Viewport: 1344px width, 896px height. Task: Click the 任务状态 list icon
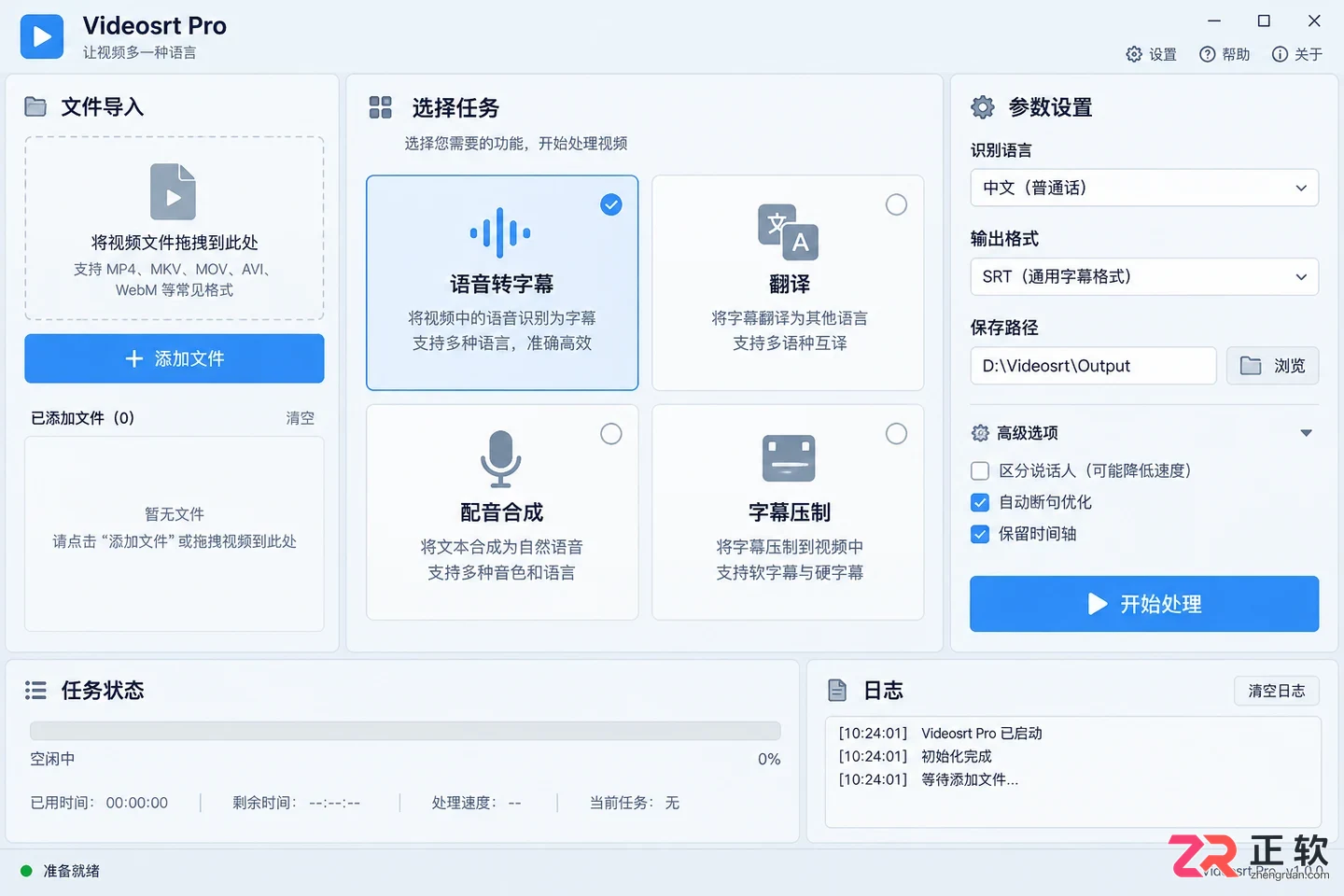pyautogui.click(x=35, y=690)
